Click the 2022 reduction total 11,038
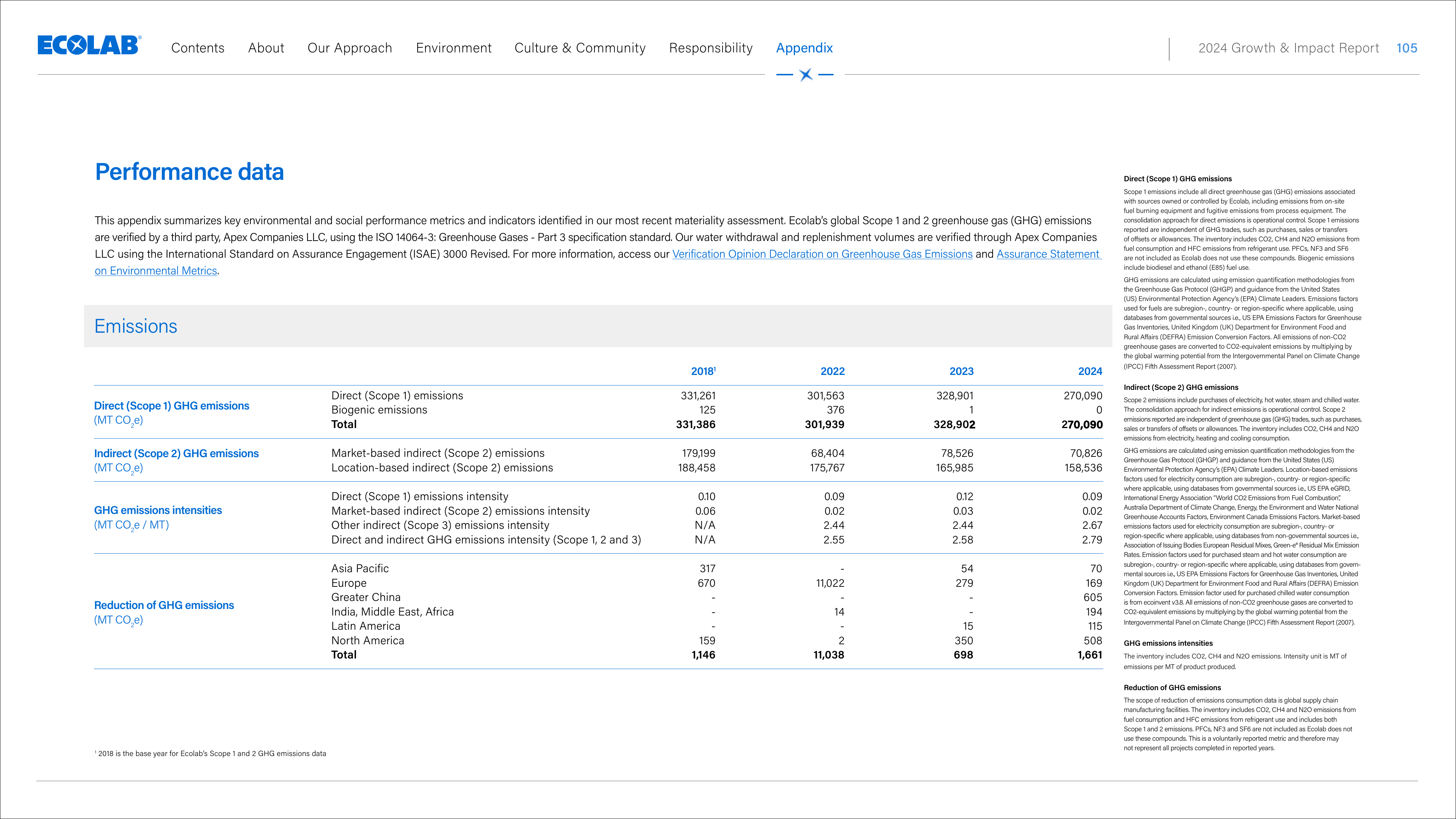The image size is (1456, 819). point(828,655)
